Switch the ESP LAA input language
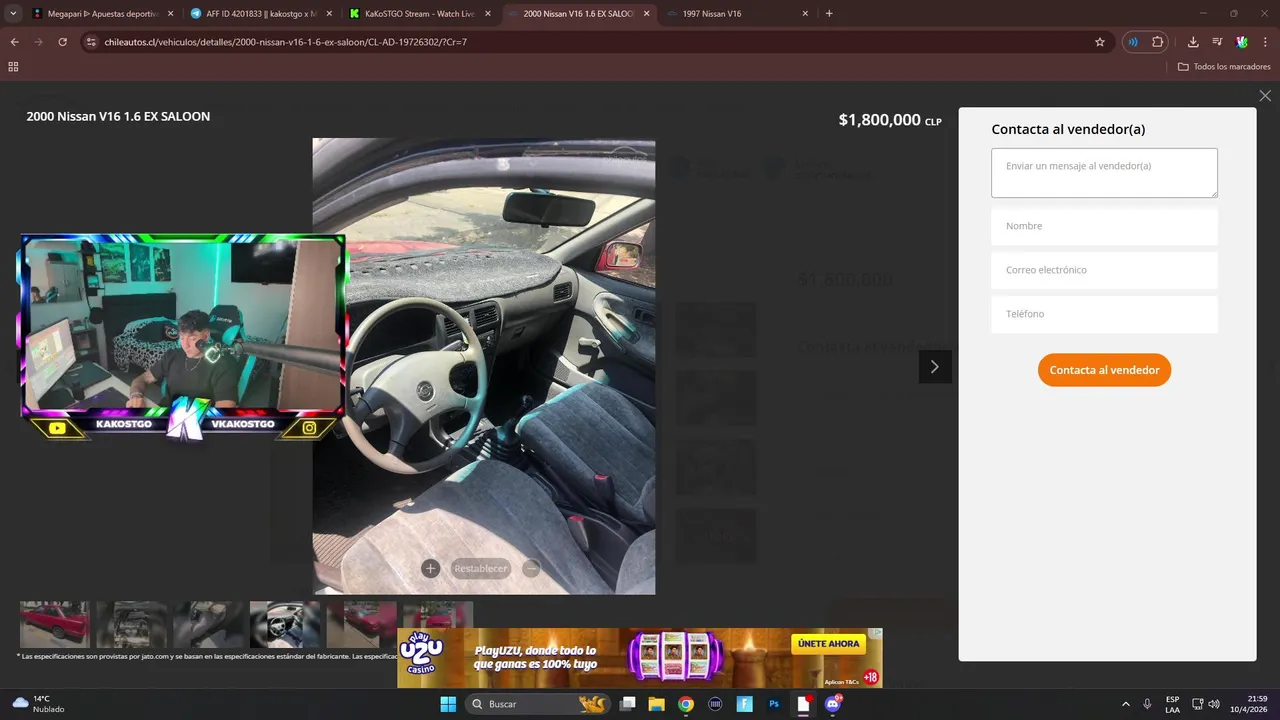 tap(1172, 704)
